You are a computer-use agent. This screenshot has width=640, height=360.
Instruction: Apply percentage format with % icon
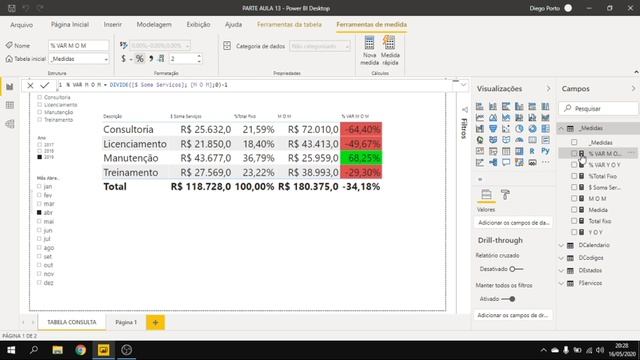(x=140, y=59)
